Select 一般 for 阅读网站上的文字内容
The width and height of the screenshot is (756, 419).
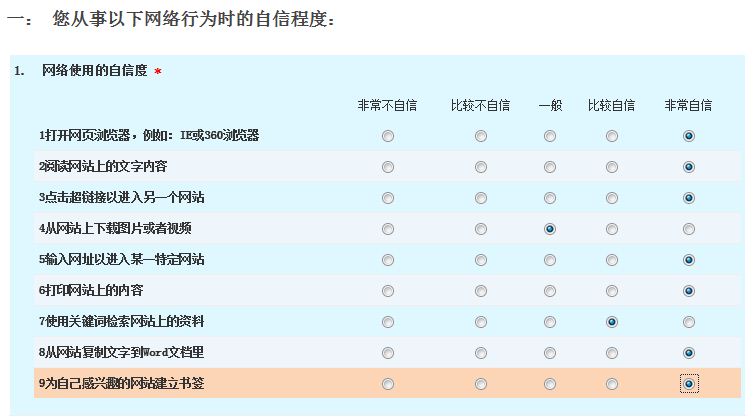pos(550,167)
